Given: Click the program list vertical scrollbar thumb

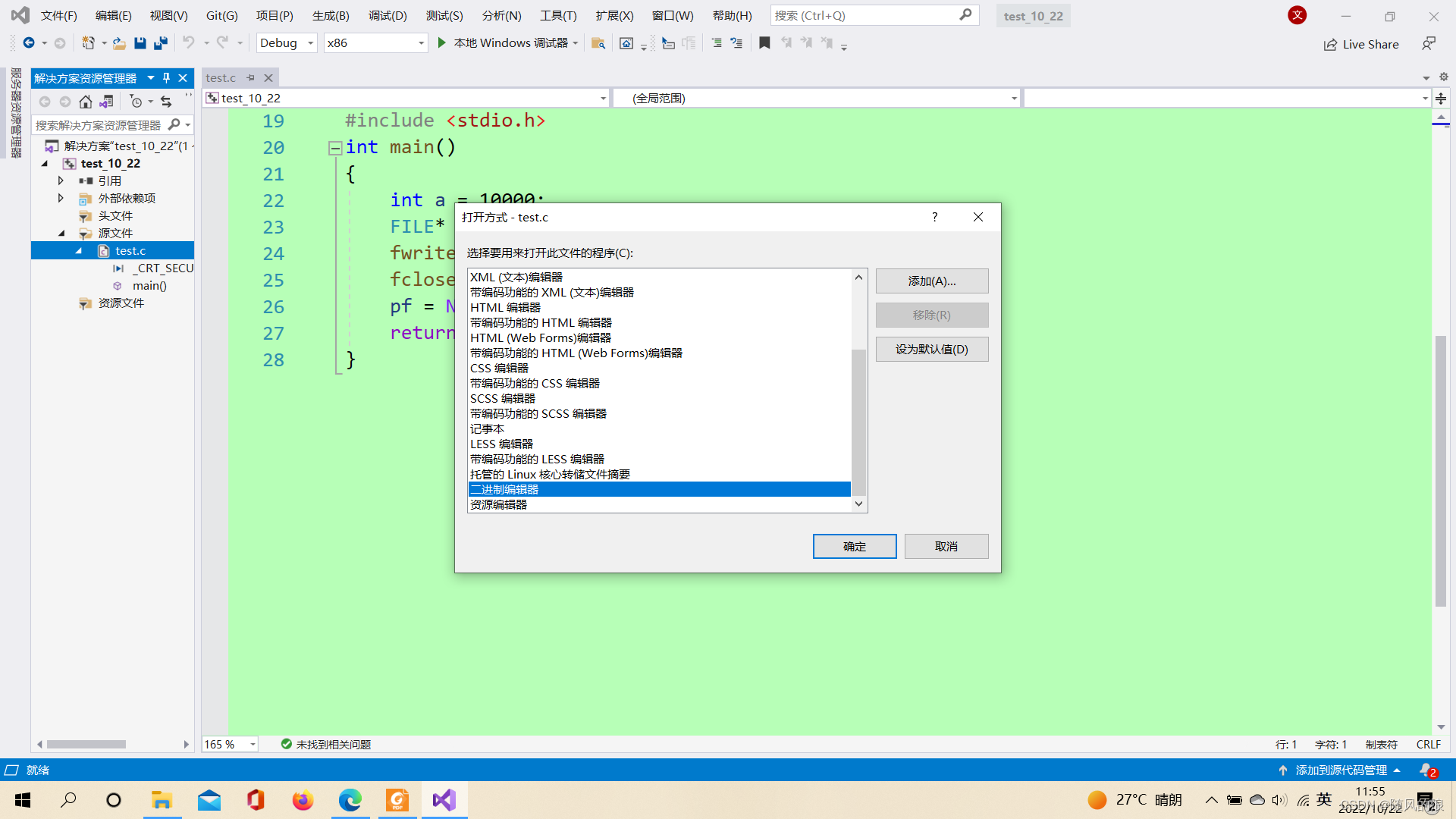Looking at the screenshot, I should click(858, 422).
